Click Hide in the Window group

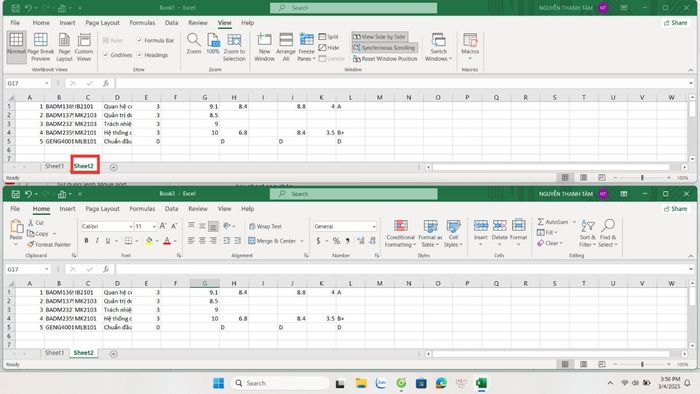coord(329,47)
